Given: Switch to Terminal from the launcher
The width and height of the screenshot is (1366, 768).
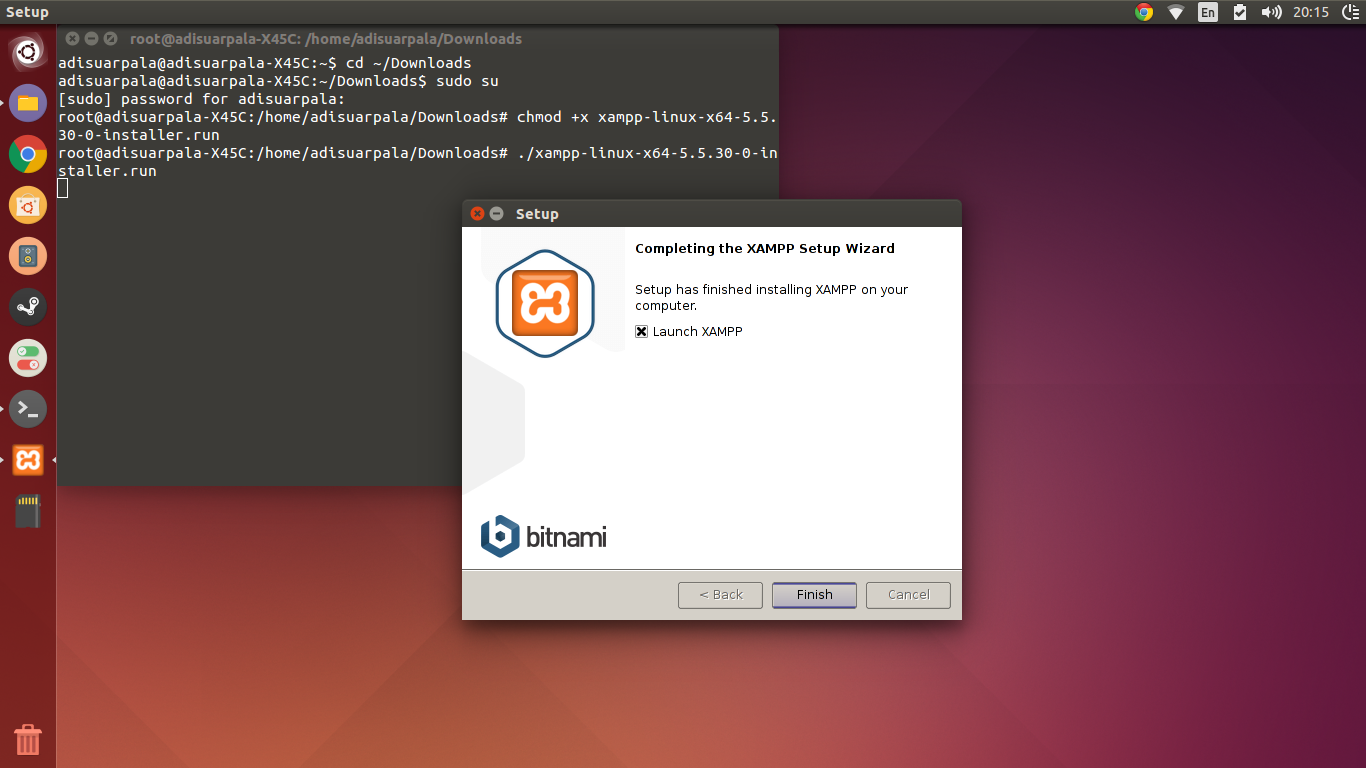Looking at the screenshot, I should pyautogui.click(x=28, y=409).
